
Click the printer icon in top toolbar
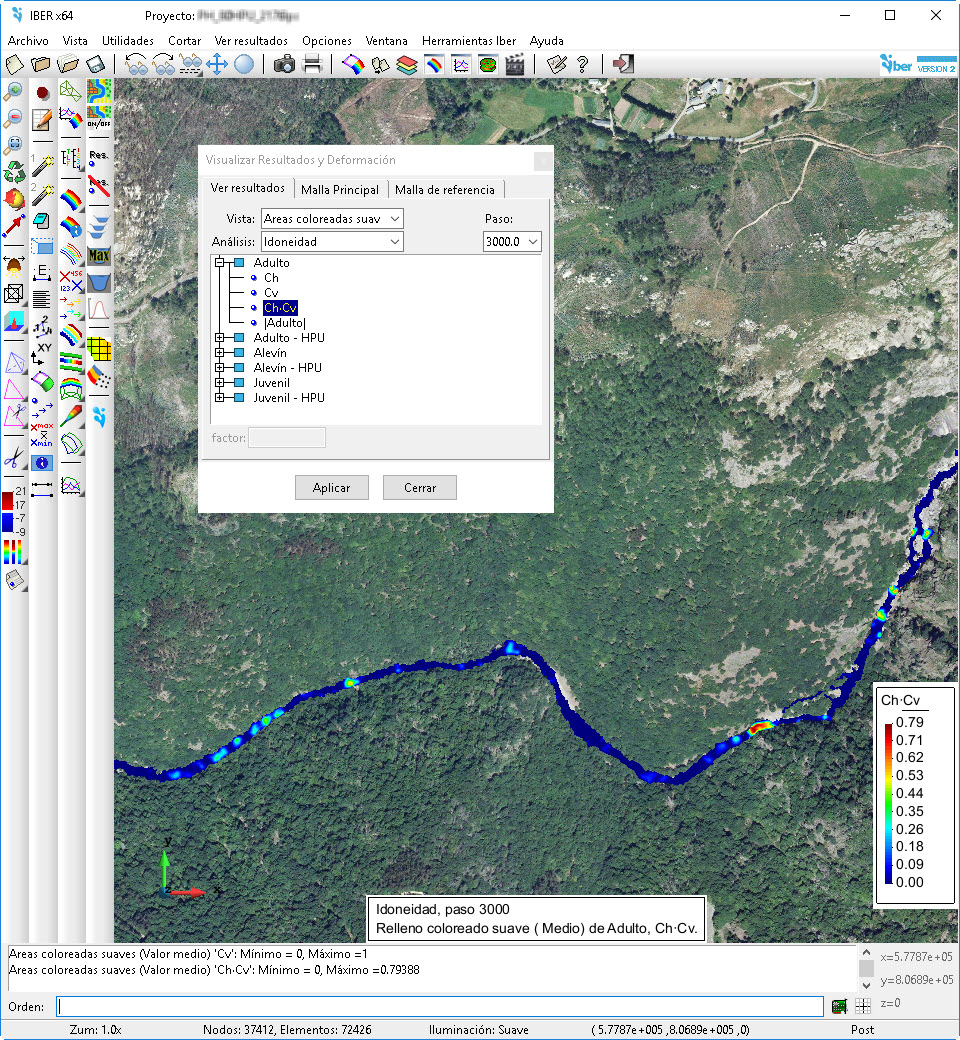pyautogui.click(x=312, y=65)
